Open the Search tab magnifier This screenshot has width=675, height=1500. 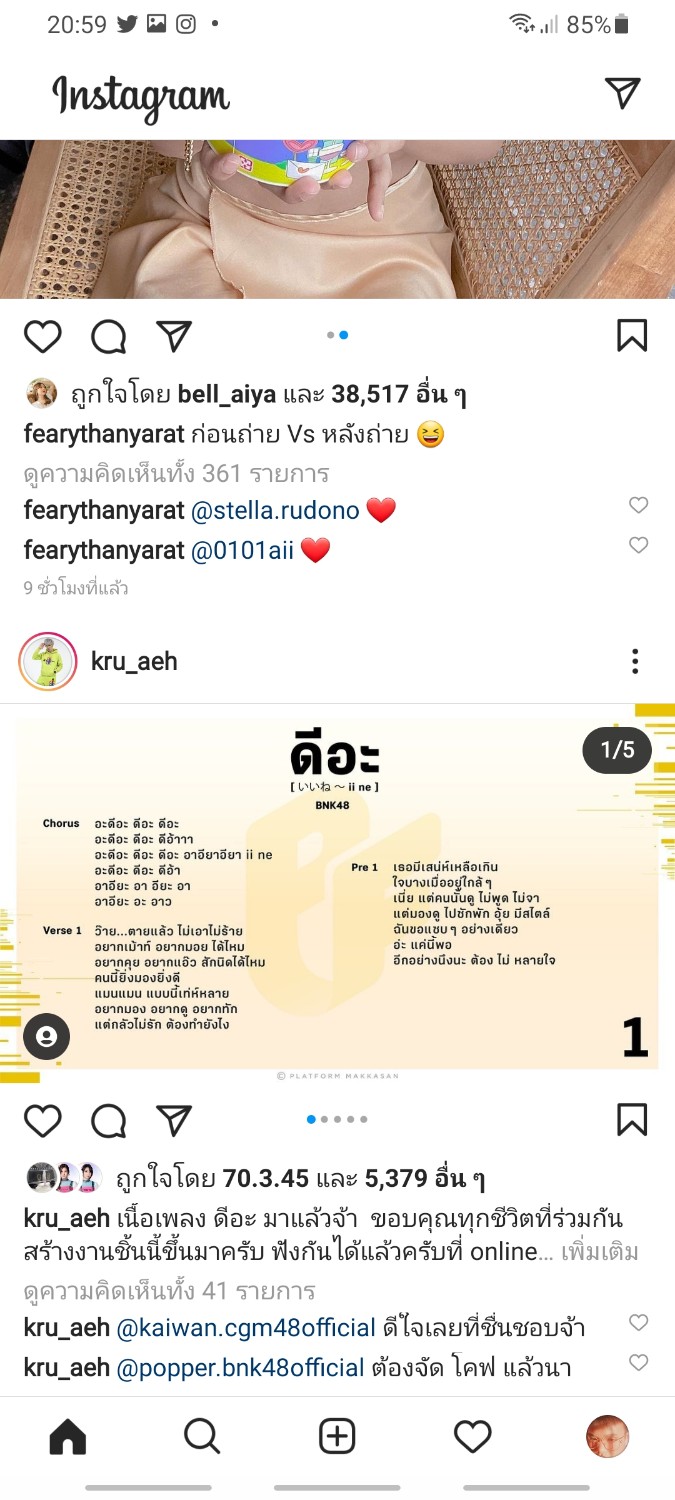(202, 1437)
